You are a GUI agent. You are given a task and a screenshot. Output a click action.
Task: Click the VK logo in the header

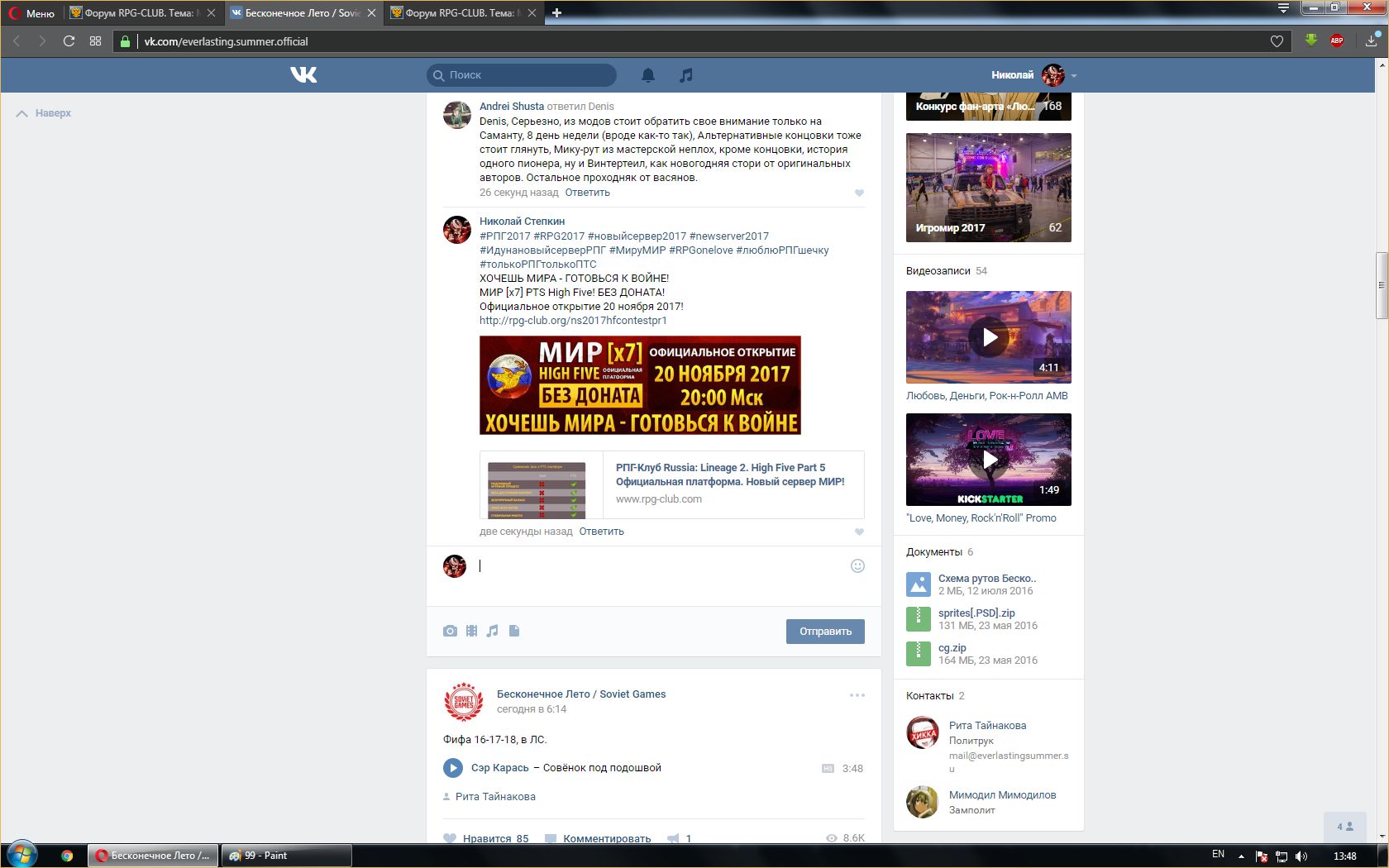pos(303,75)
